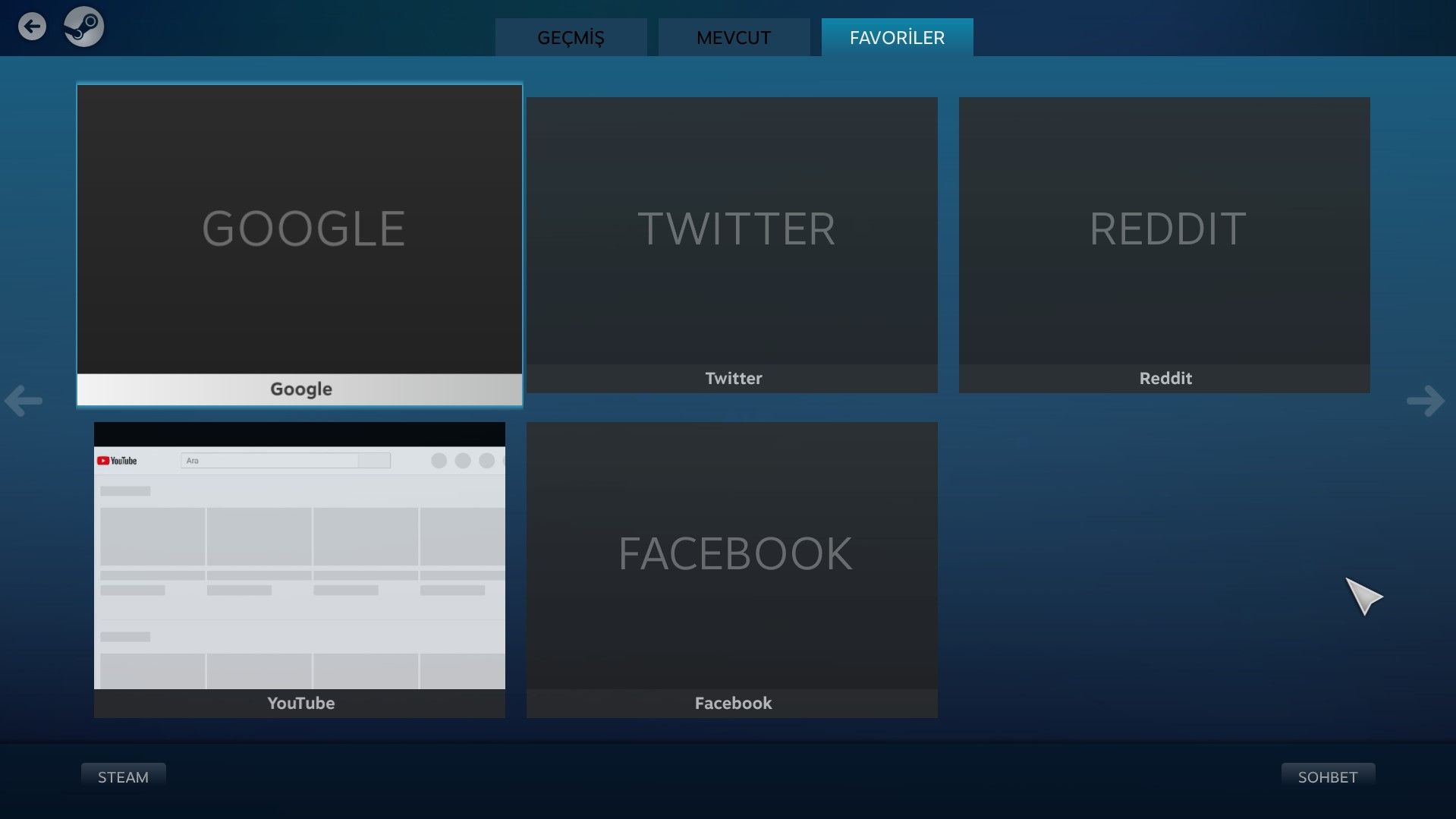Screen dimensions: 1456x819
Task: Click the Twitter caption label
Action: pos(734,378)
